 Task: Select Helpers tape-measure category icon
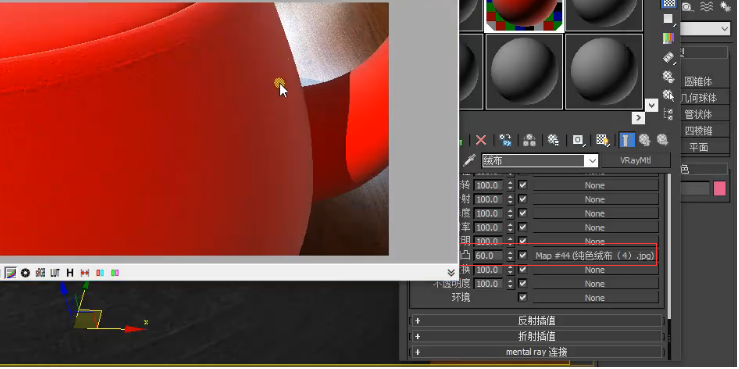click(x=688, y=6)
